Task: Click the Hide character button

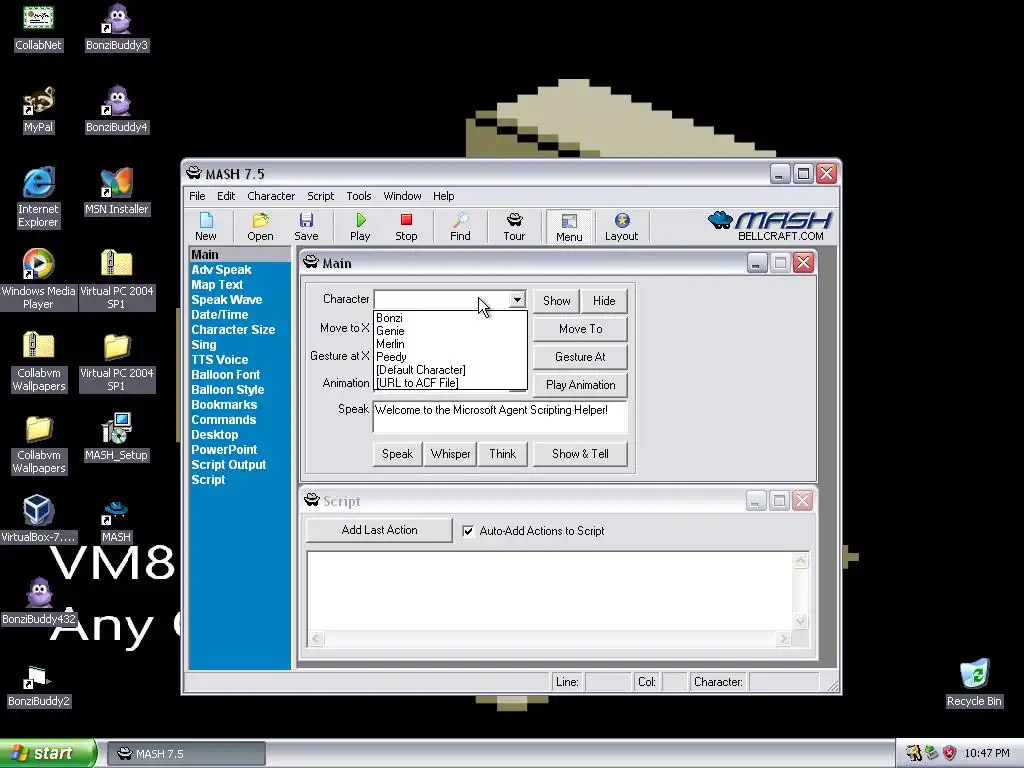Action: click(x=604, y=301)
